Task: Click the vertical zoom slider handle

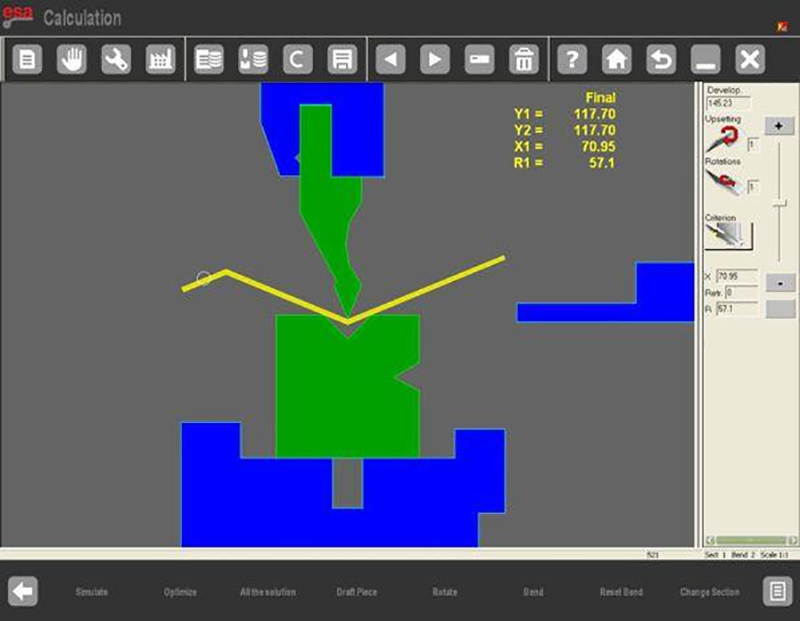Action: [x=779, y=203]
